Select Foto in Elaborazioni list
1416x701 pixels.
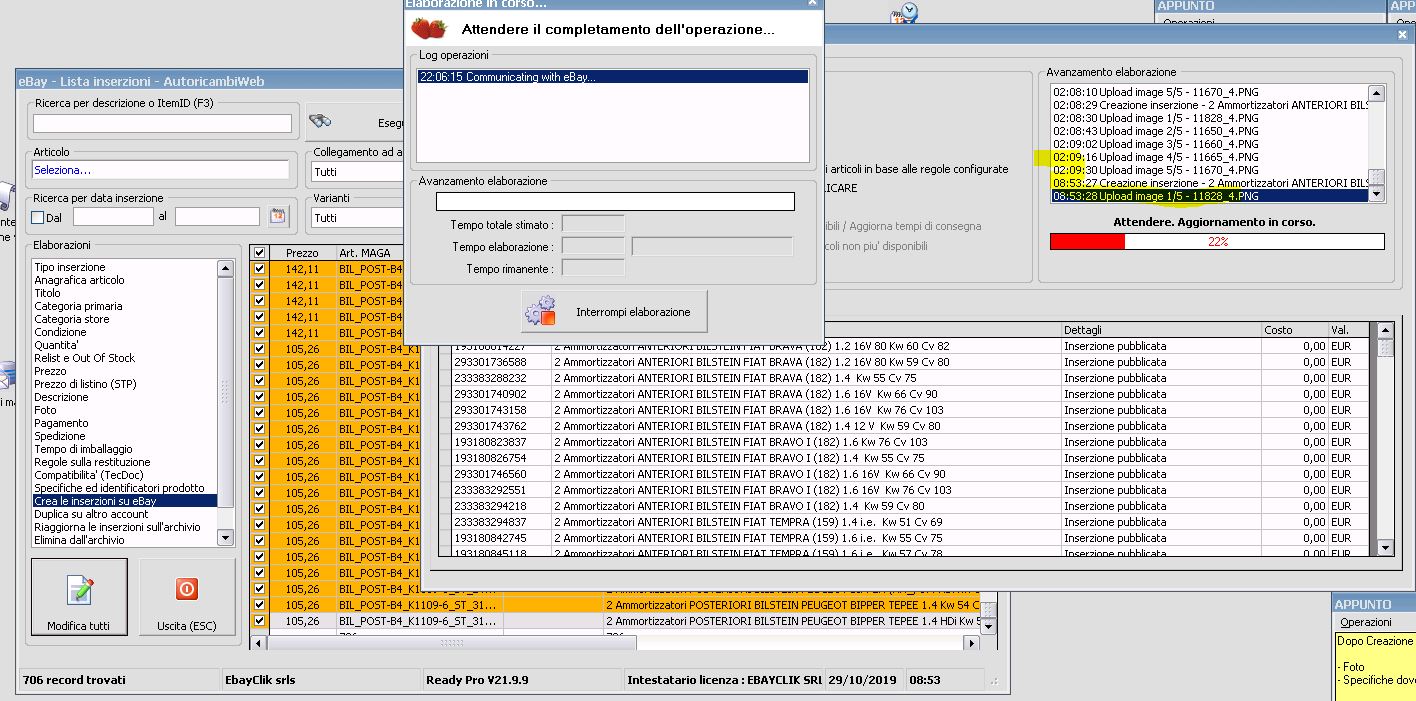pos(46,410)
